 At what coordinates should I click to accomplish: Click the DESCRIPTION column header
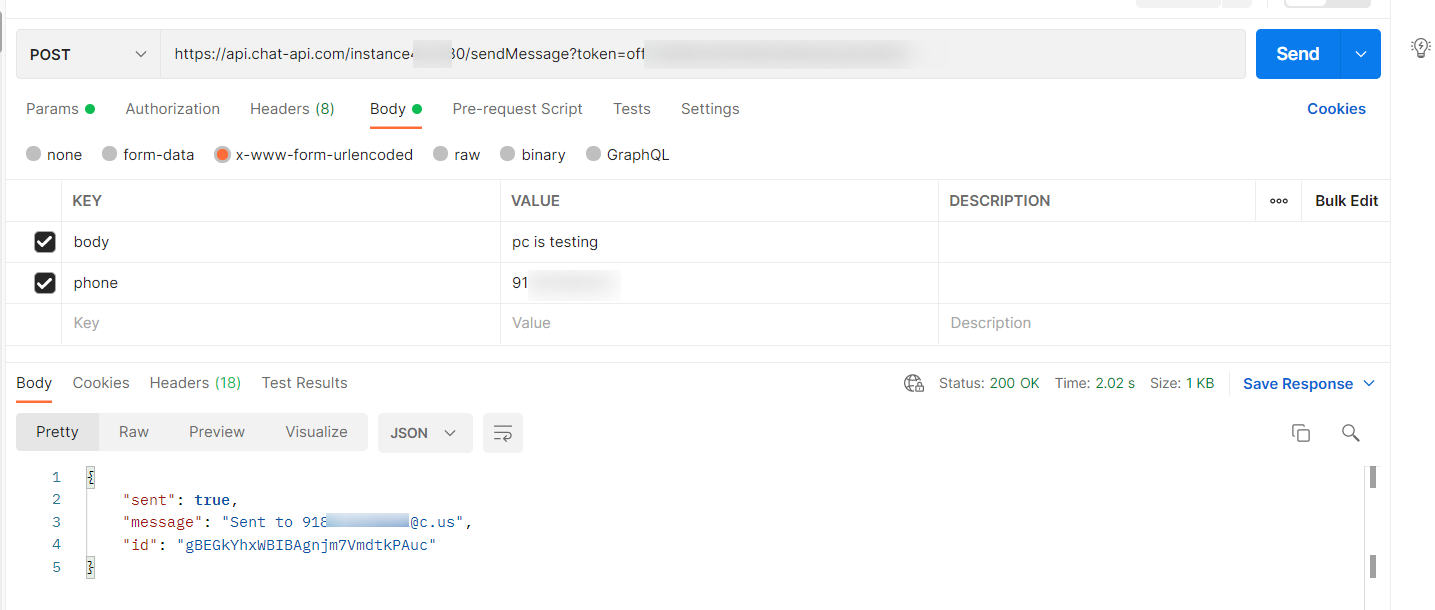[999, 201]
